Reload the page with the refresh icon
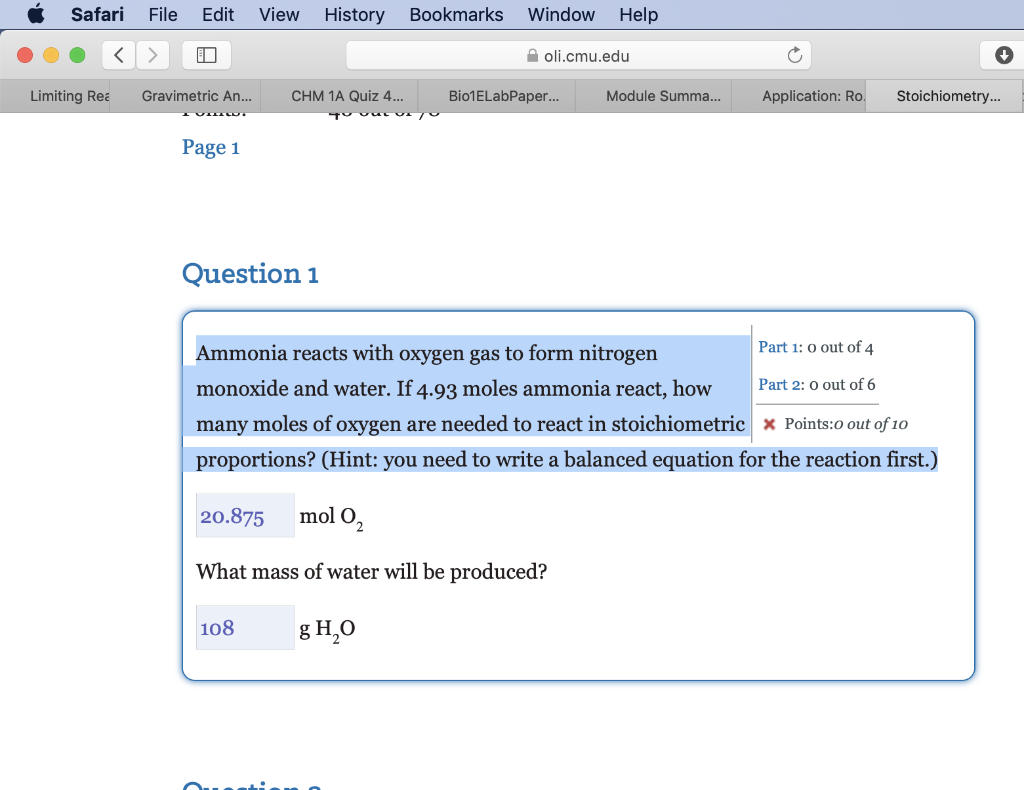 click(x=794, y=55)
